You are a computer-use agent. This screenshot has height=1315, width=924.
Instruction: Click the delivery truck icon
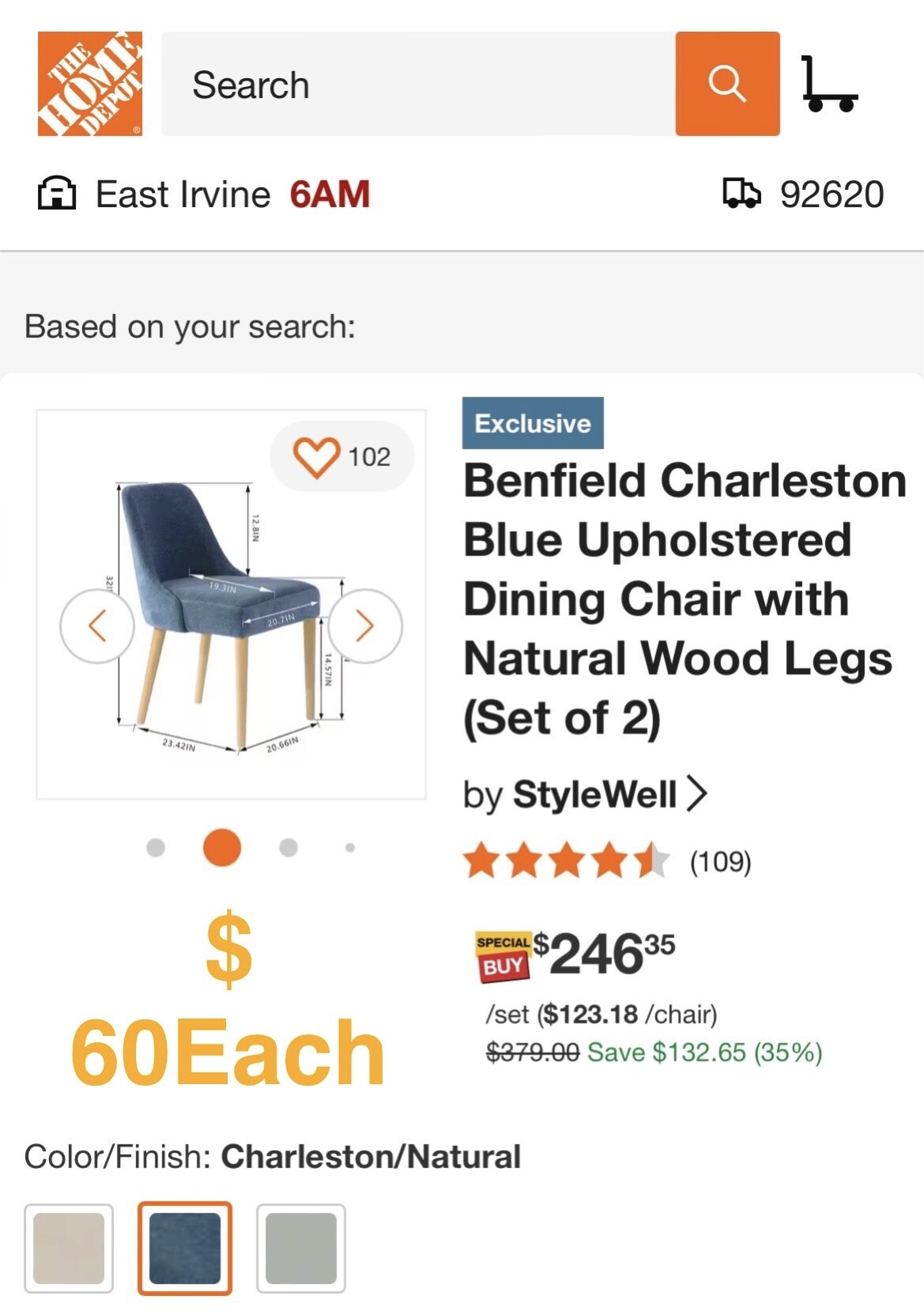[741, 194]
